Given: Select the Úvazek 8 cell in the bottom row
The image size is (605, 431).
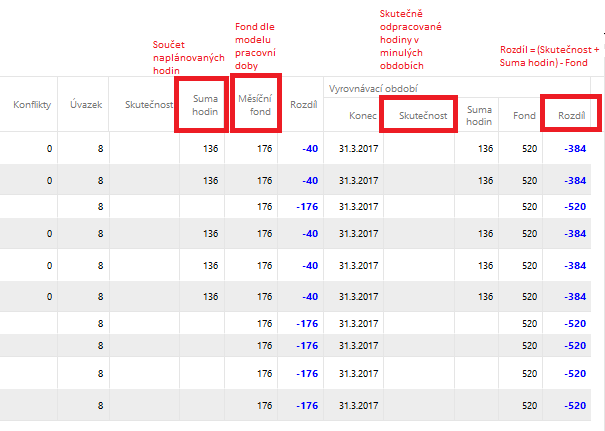Looking at the screenshot, I should [x=100, y=406].
